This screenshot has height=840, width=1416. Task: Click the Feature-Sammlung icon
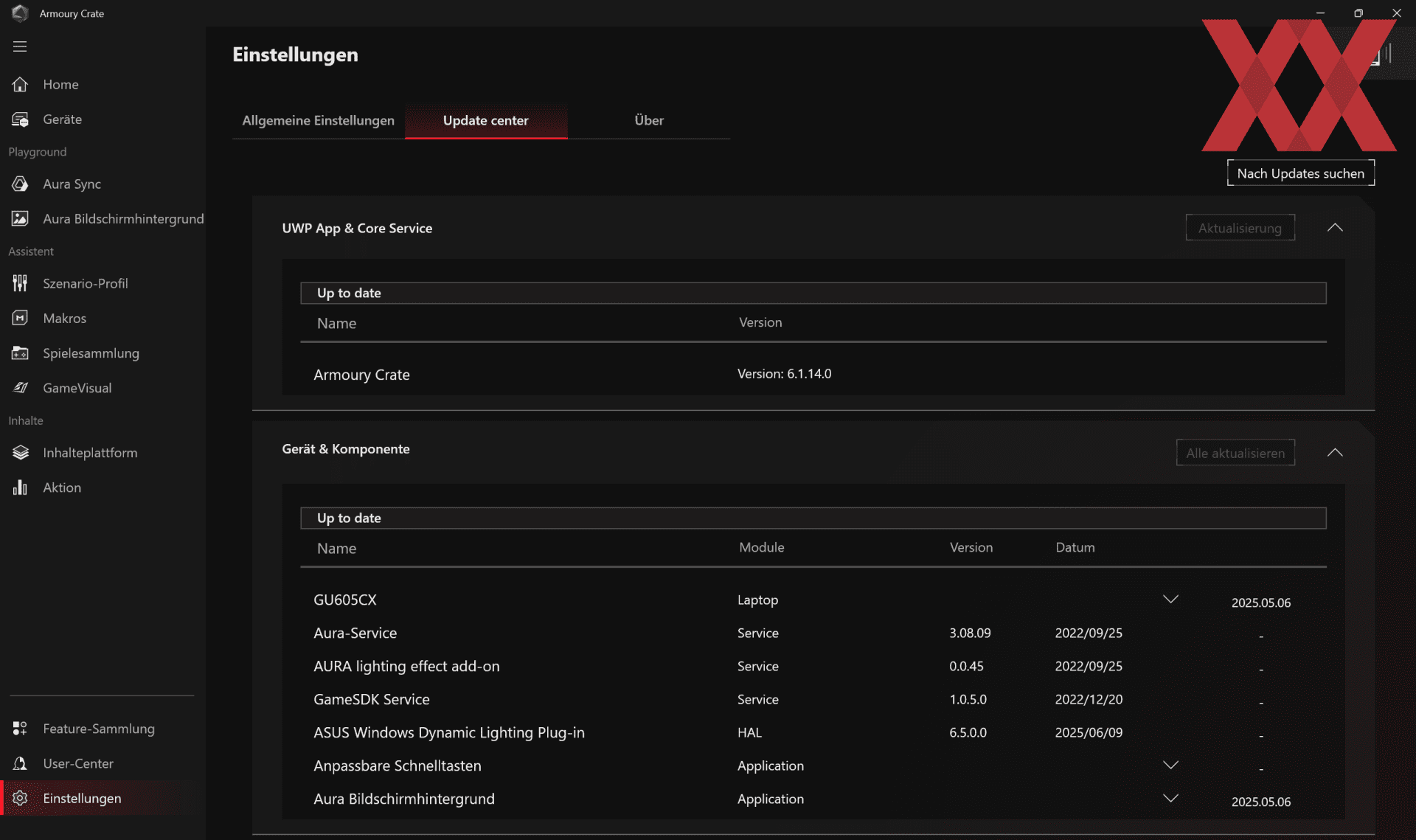coord(20,729)
